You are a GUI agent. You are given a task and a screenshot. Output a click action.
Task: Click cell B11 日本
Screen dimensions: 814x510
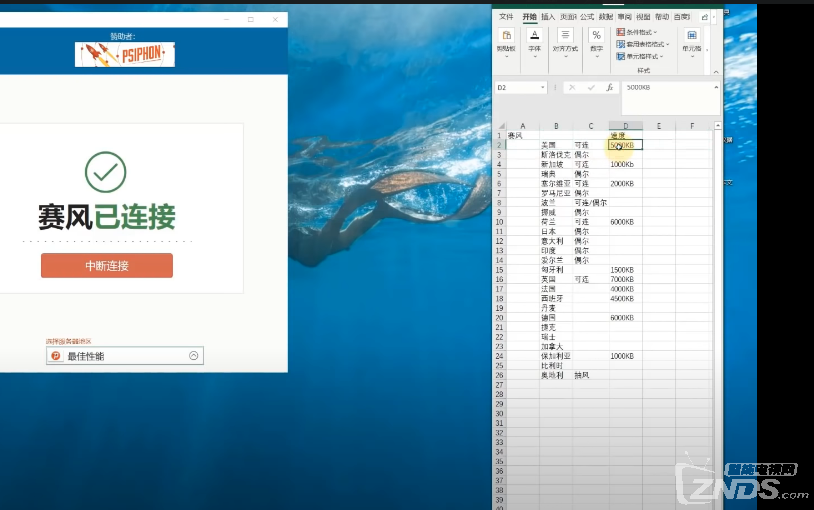coord(556,231)
